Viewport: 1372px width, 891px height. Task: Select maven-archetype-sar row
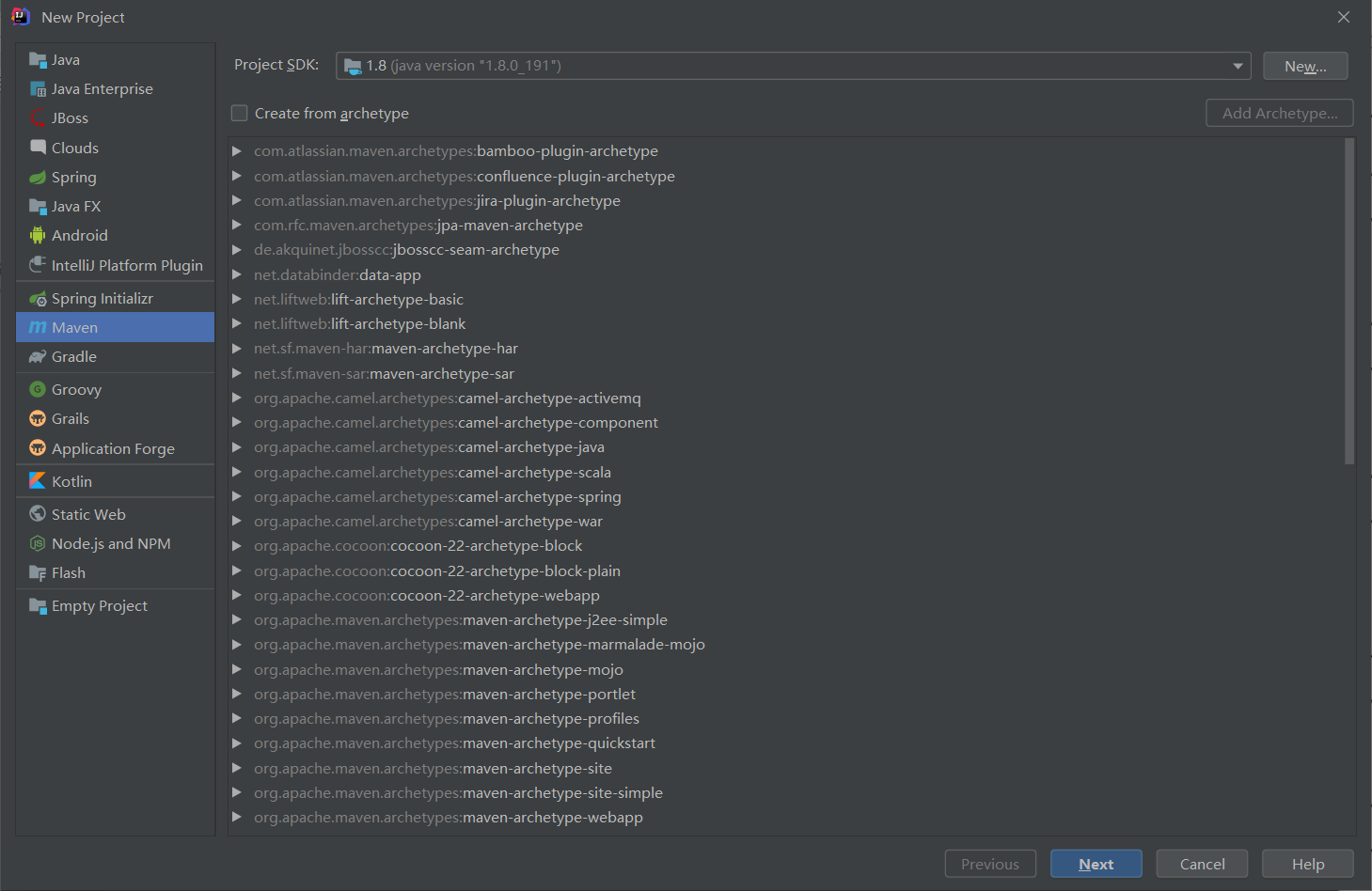786,373
